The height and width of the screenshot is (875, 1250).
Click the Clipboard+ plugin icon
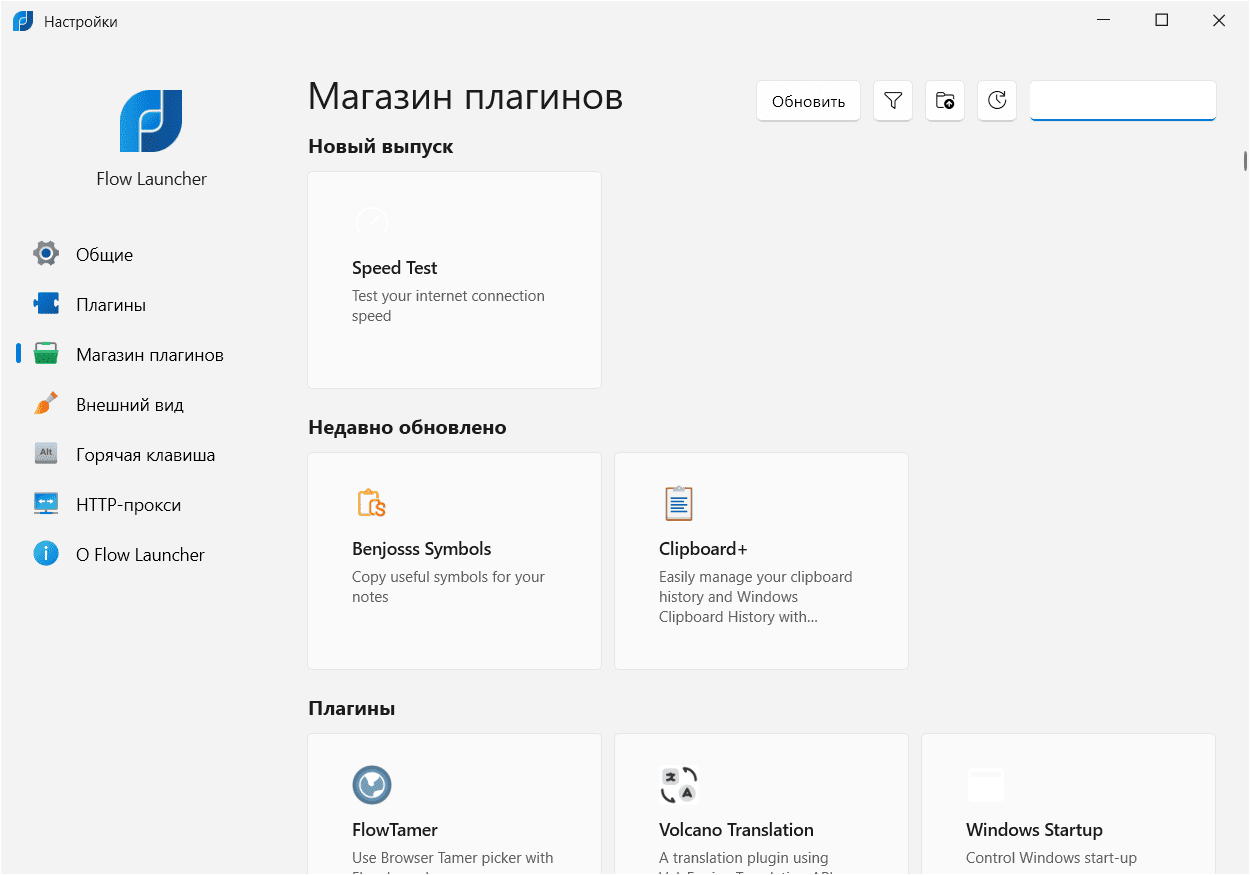click(x=679, y=503)
